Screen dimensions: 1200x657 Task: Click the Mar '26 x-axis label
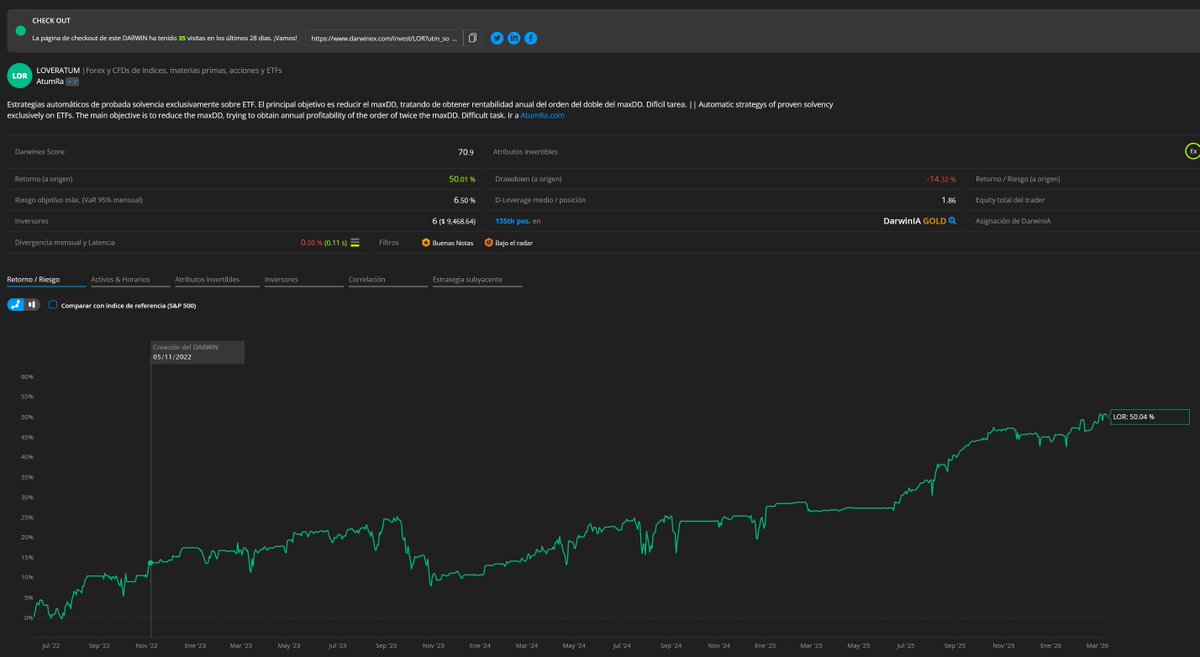coord(1095,647)
